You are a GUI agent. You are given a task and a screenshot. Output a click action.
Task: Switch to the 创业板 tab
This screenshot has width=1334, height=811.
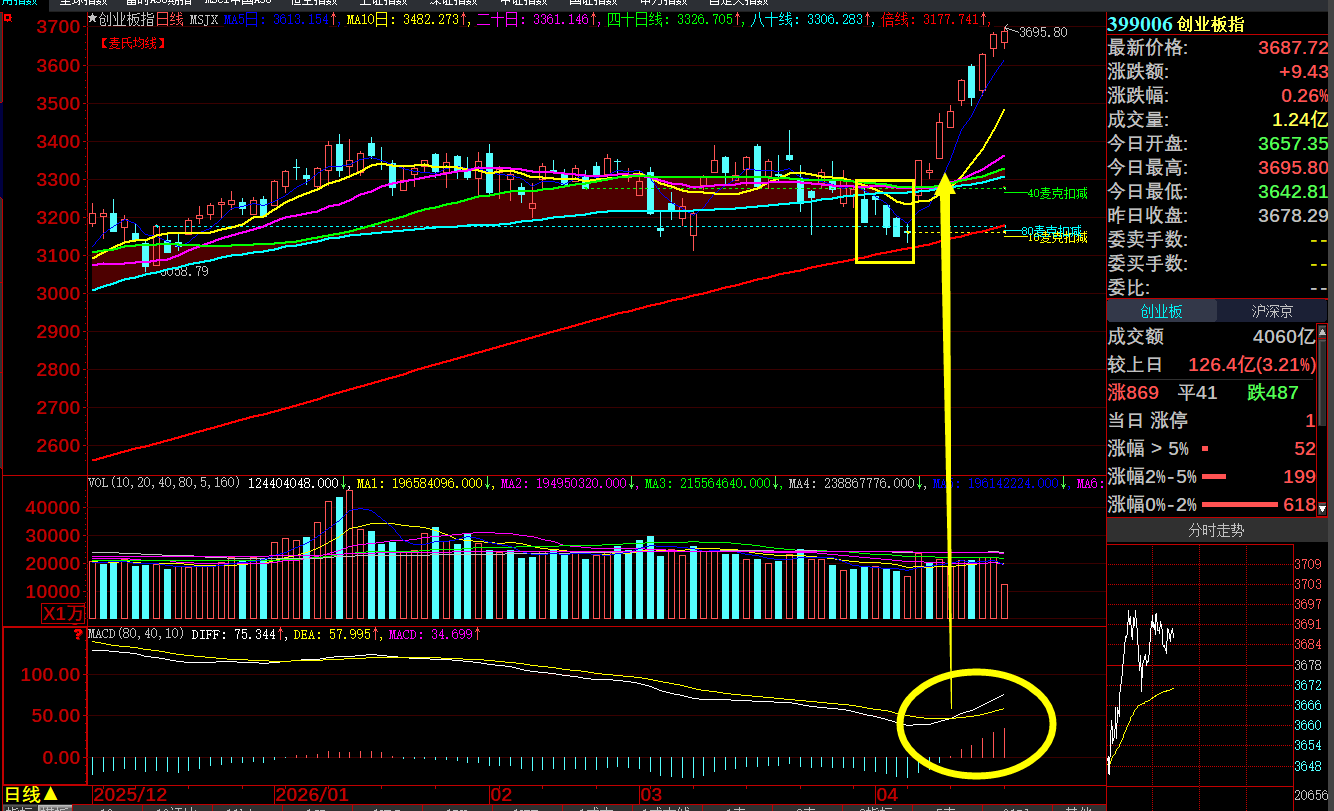[x=1161, y=311]
